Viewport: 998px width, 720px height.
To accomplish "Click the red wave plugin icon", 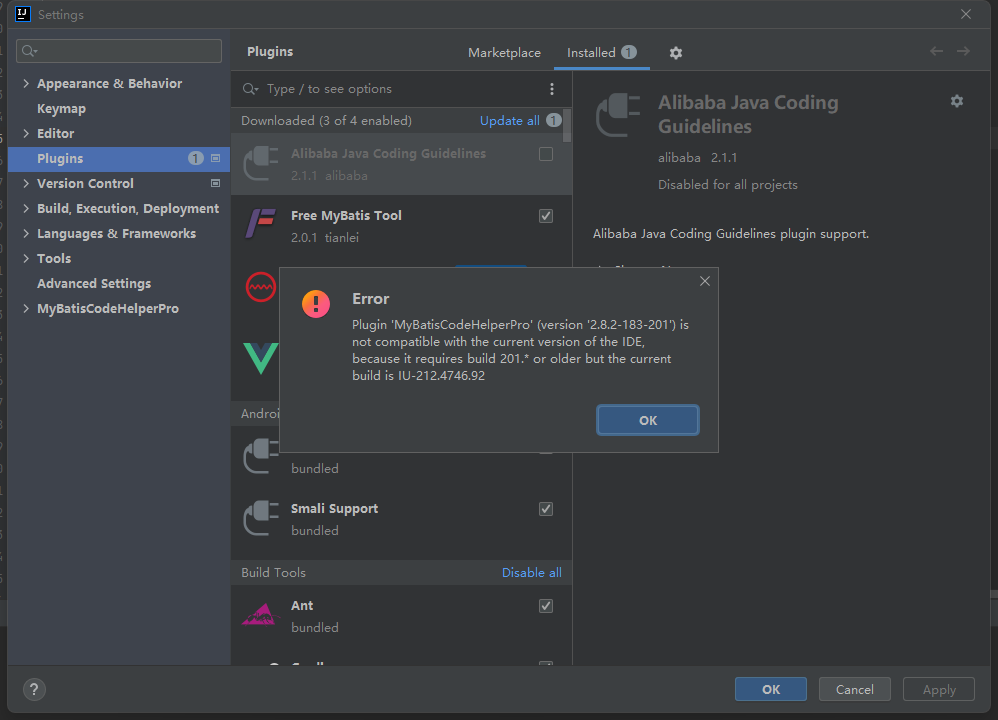I will (x=261, y=287).
